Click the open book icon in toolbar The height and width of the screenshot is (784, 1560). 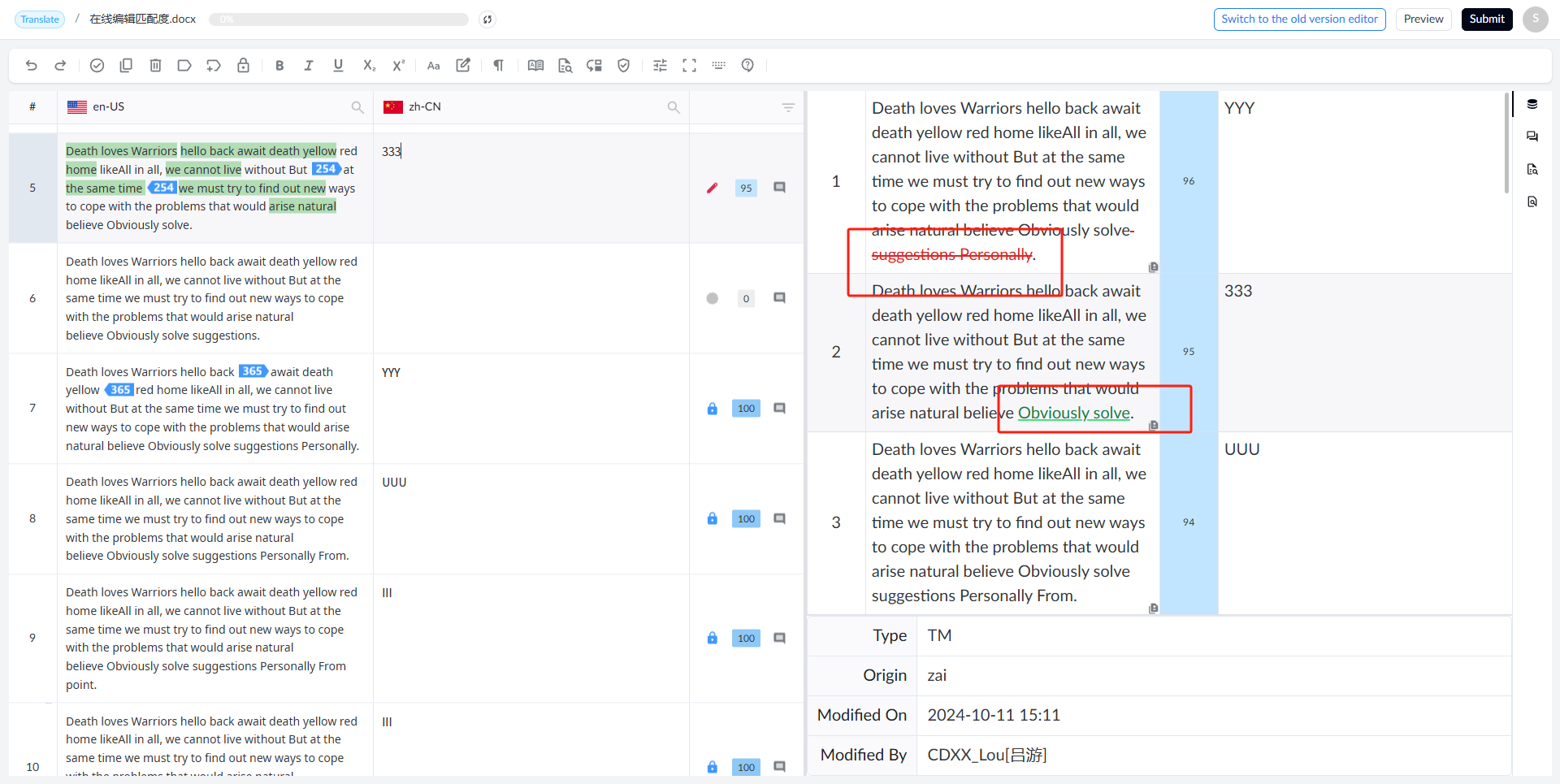[535, 66]
